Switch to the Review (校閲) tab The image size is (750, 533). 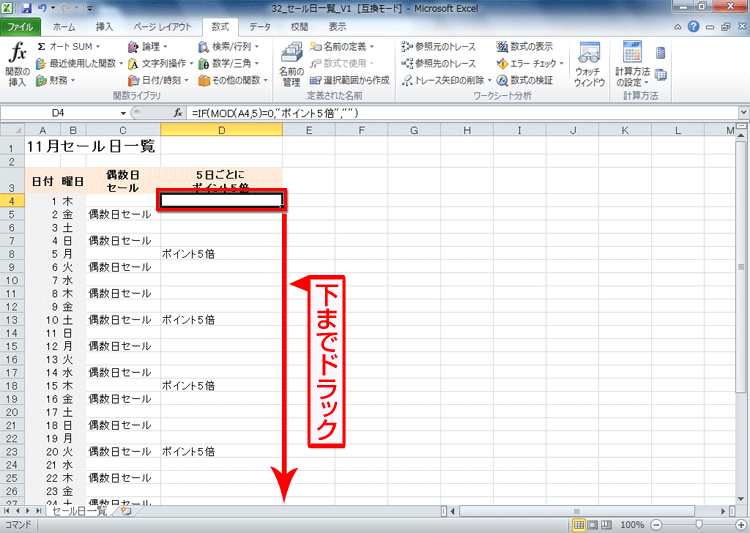[299, 27]
